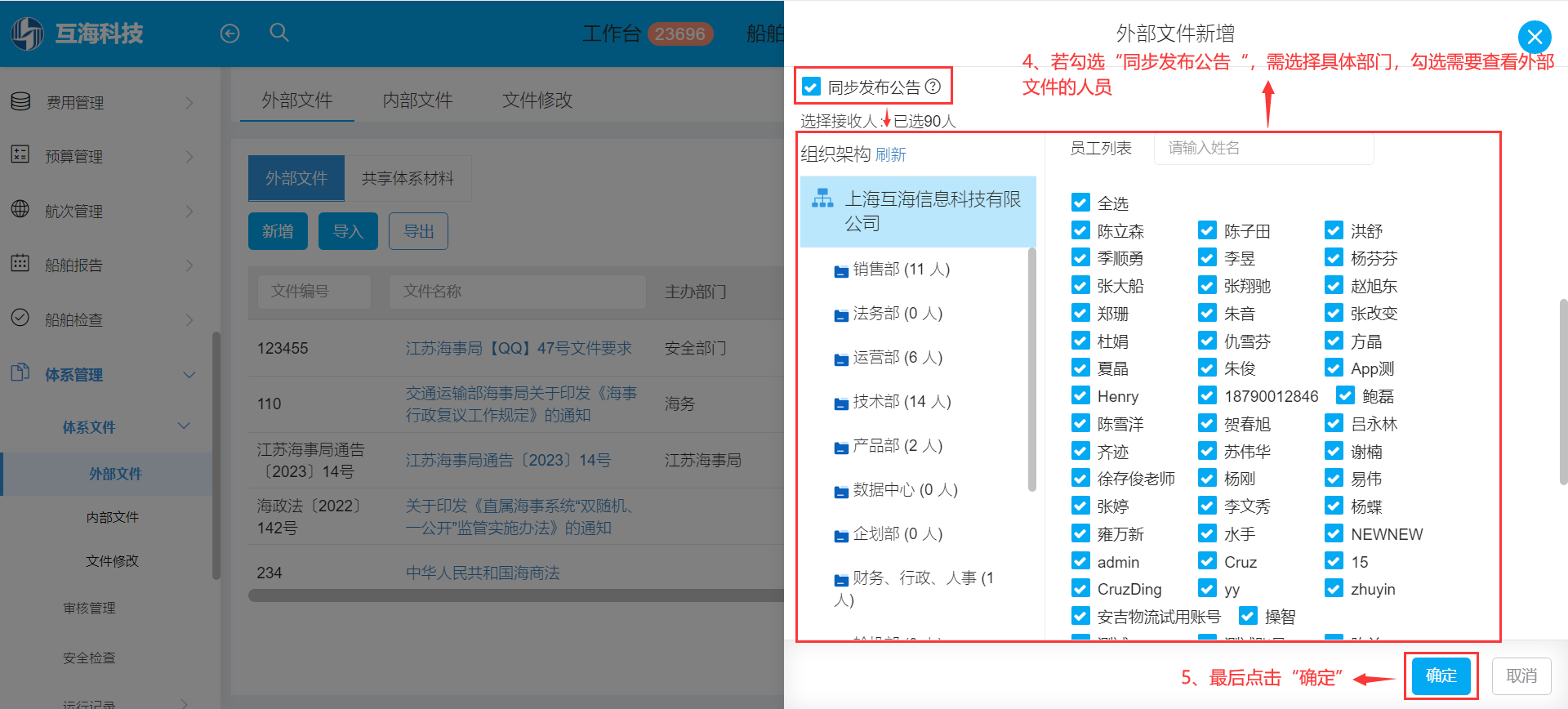The image size is (1568, 709).
Task: Open the 江苏海事局【QQ】47号文件要求 link
Action: pyautogui.click(x=519, y=348)
